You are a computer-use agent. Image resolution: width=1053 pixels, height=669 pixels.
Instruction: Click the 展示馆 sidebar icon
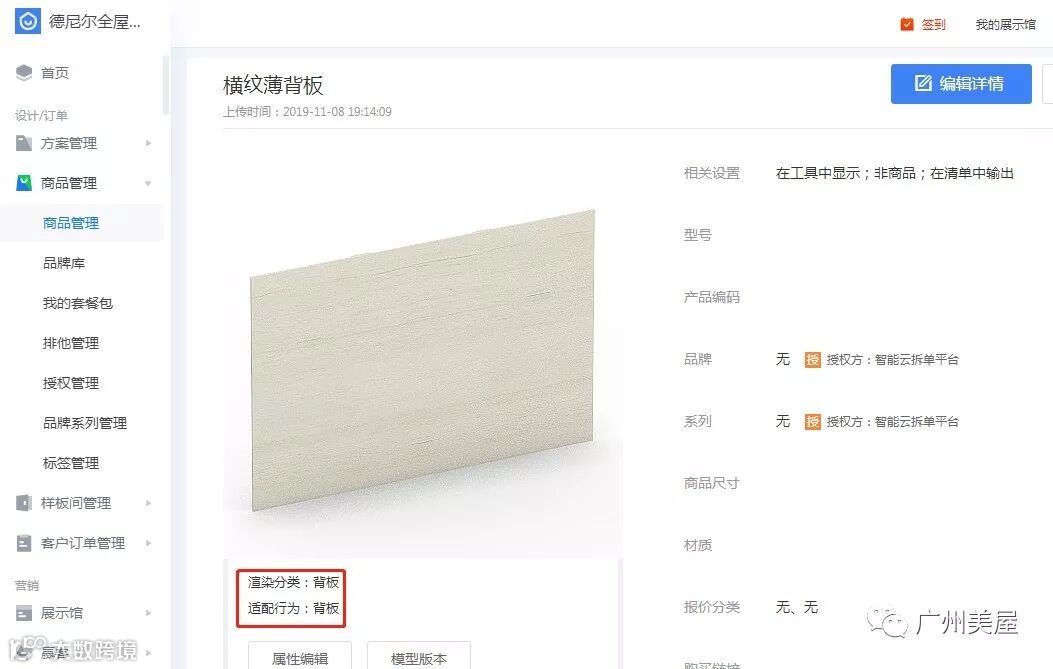click(x=24, y=613)
